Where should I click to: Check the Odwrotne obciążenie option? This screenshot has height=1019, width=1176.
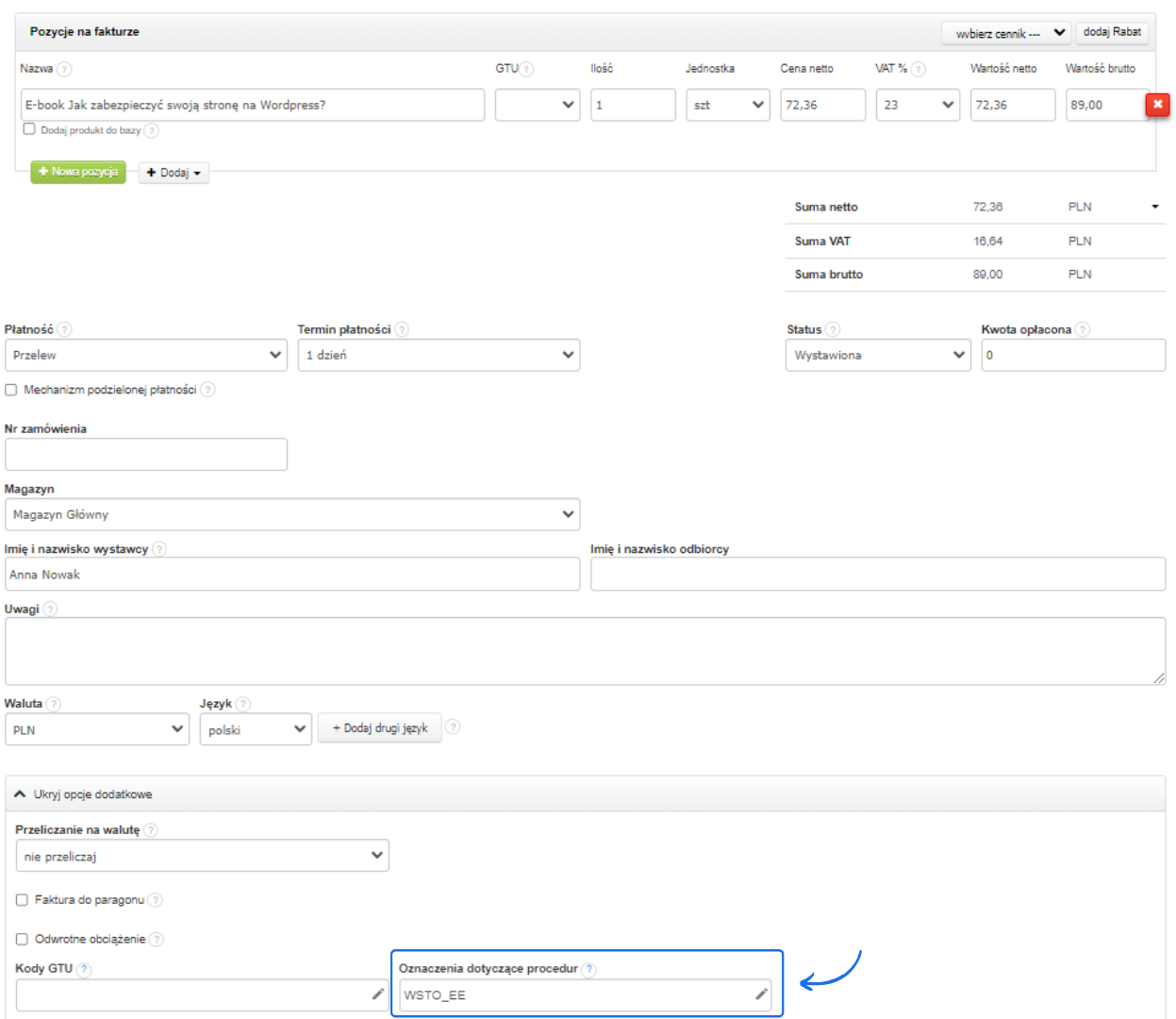pyautogui.click(x=22, y=939)
